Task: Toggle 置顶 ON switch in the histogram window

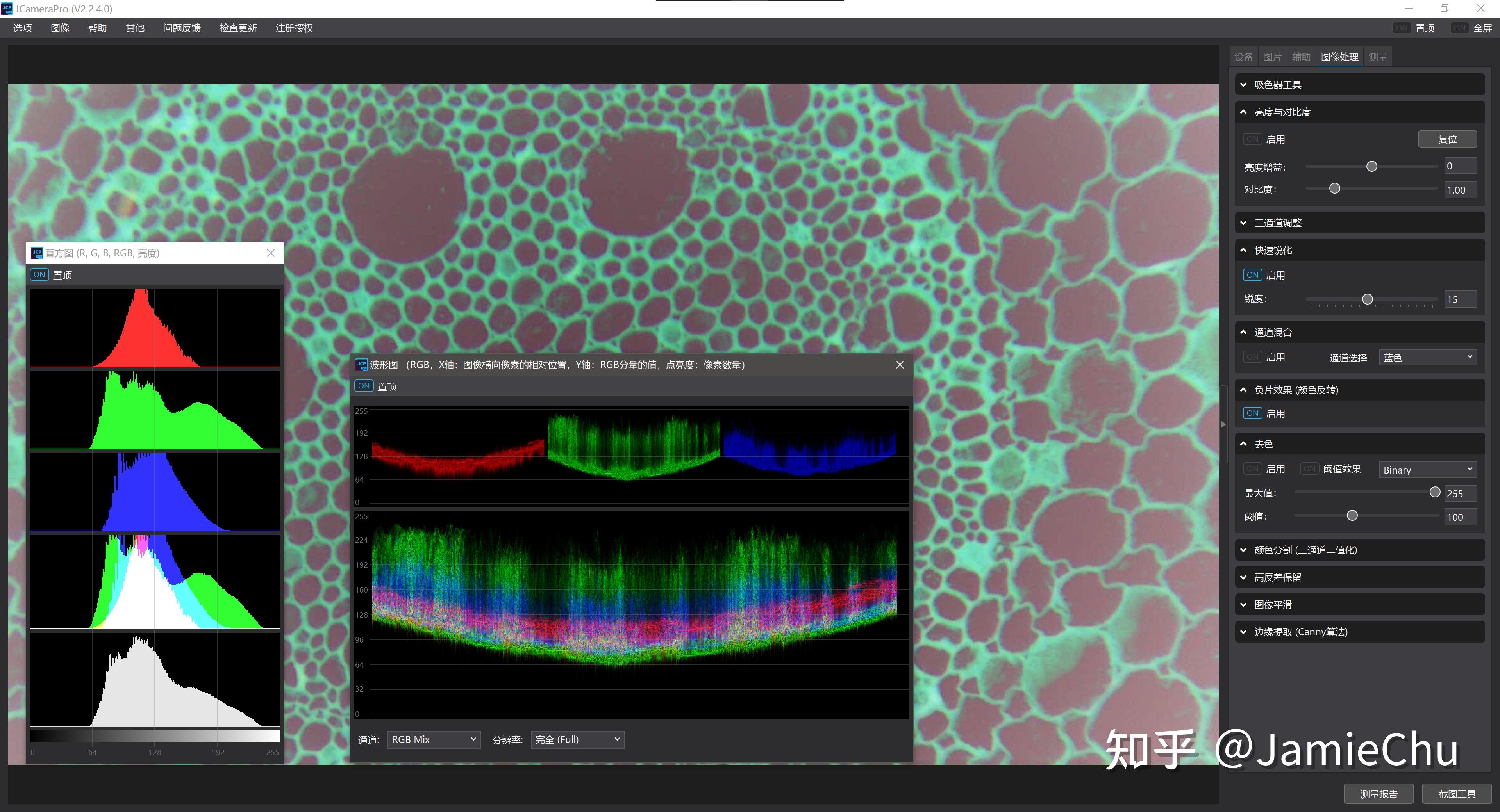Action: [39, 275]
